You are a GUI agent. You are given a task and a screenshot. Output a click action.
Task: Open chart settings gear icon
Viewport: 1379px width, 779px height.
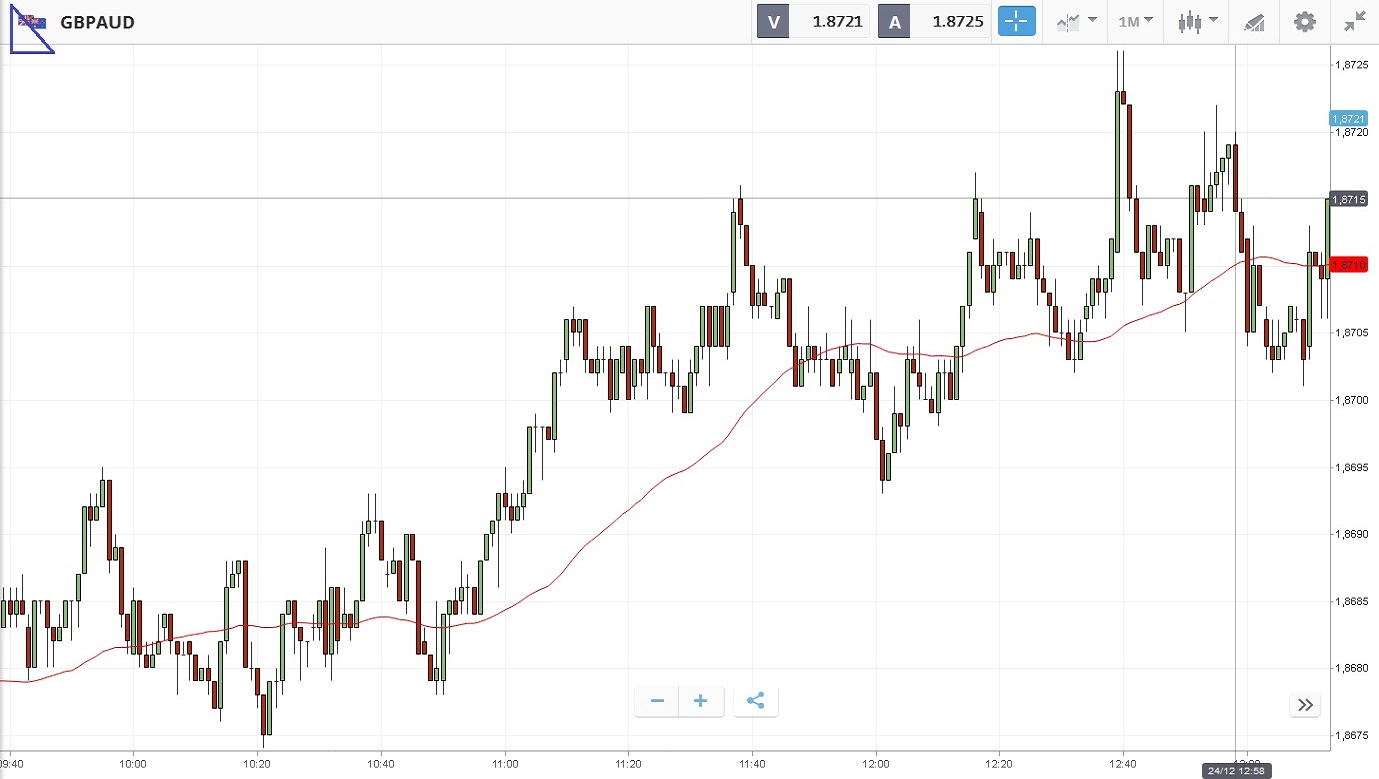pos(1305,21)
